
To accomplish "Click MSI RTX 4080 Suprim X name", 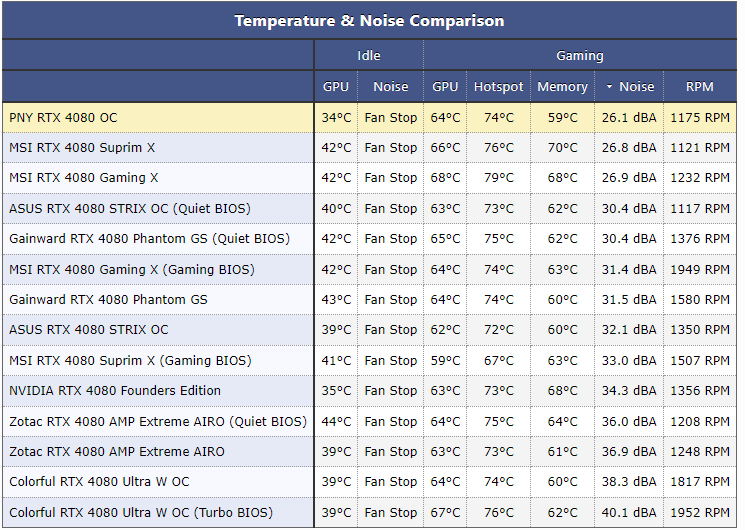I will click(x=82, y=148).
